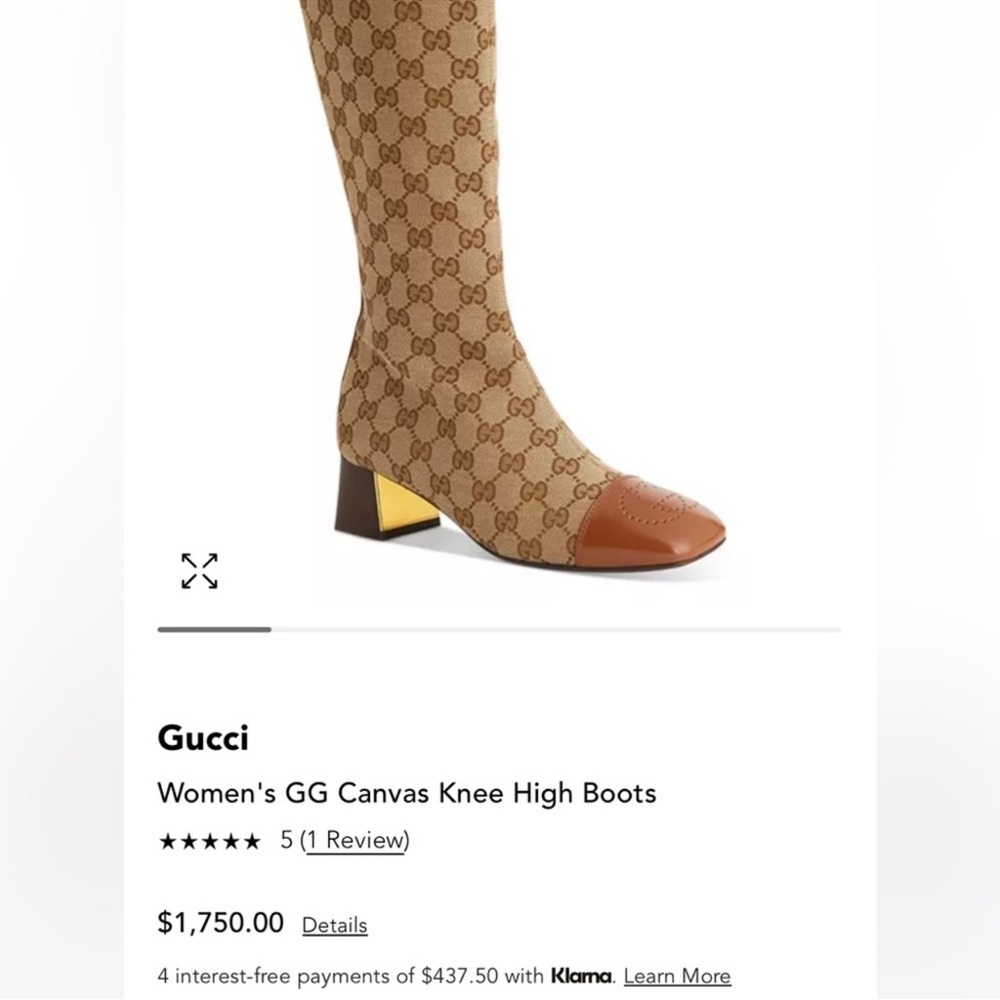Click the bold Klarna wordmark
Screen dimensions: 1000x1000
[x=578, y=975]
